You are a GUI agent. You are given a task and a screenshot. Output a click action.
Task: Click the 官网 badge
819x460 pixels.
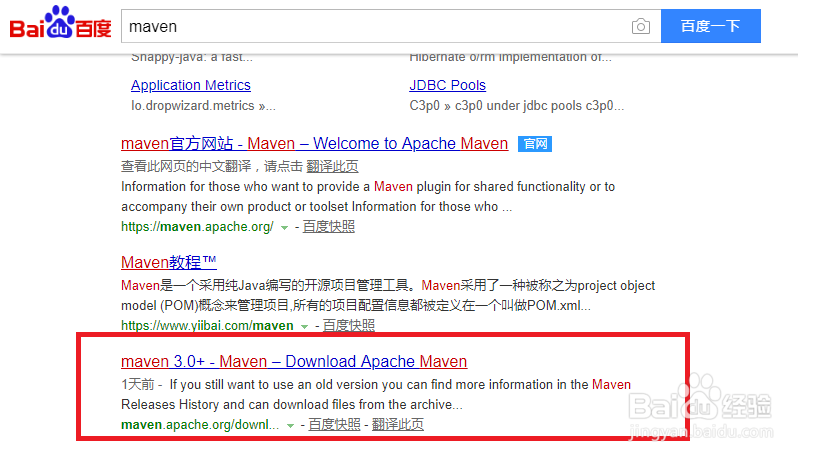(535, 144)
